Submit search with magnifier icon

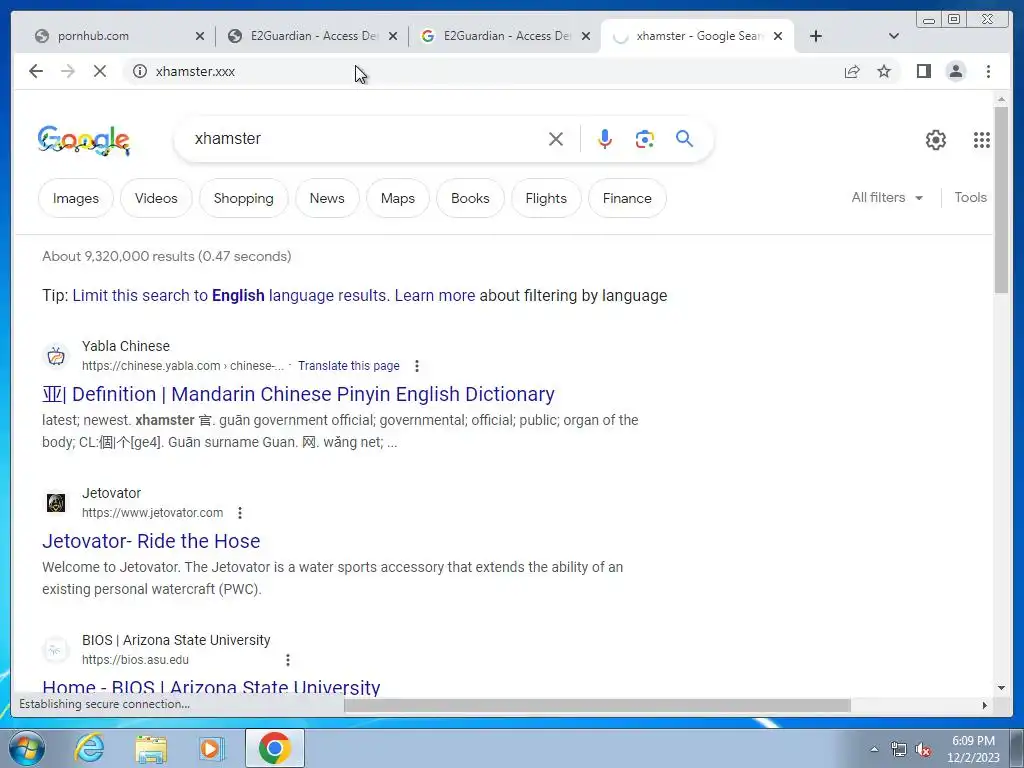[684, 138]
